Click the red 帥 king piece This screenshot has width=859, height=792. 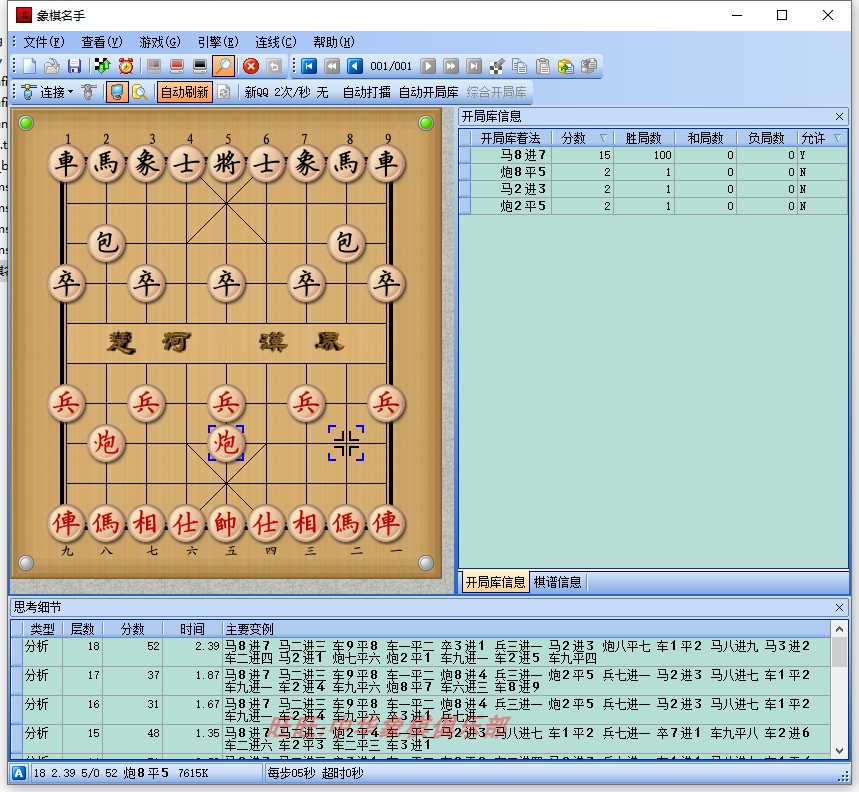pyautogui.click(x=226, y=523)
